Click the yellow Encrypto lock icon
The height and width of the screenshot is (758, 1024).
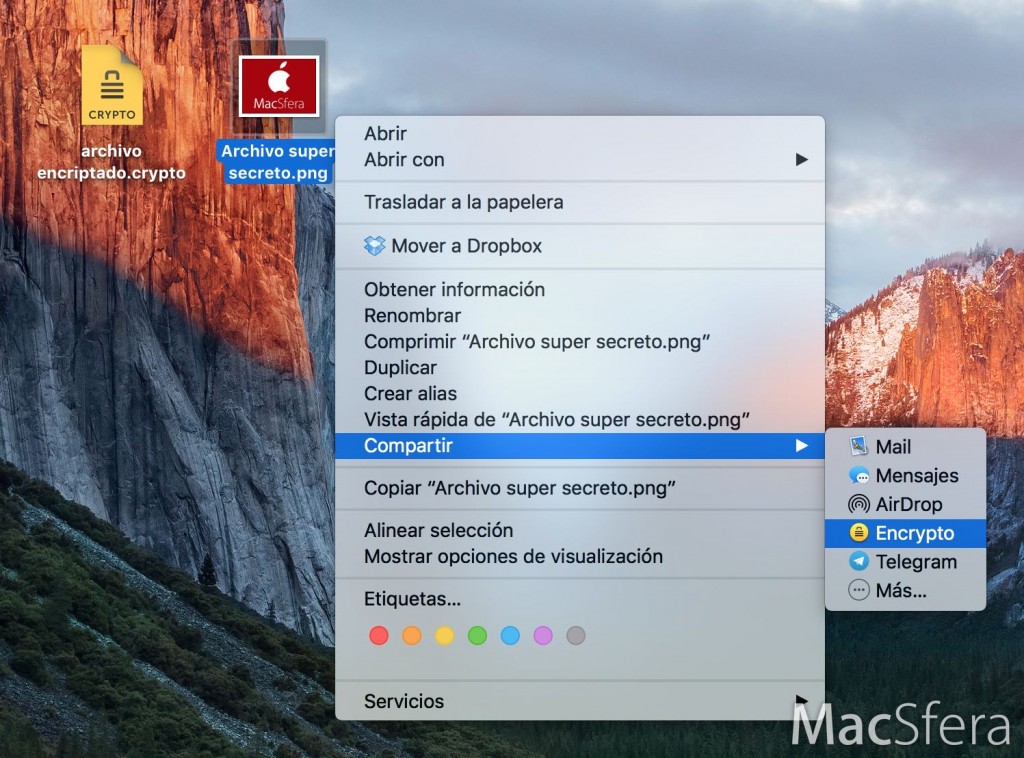point(858,533)
